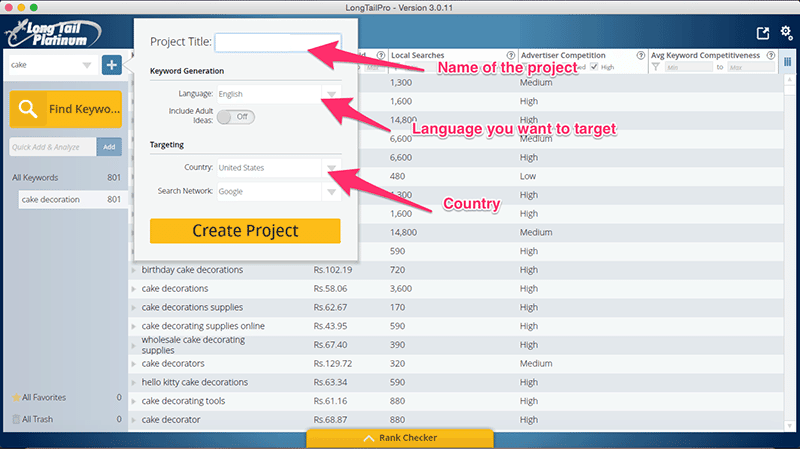Click help icon next to Local Searches
The image size is (800, 449).
pyautogui.click(x=511, y=55)
